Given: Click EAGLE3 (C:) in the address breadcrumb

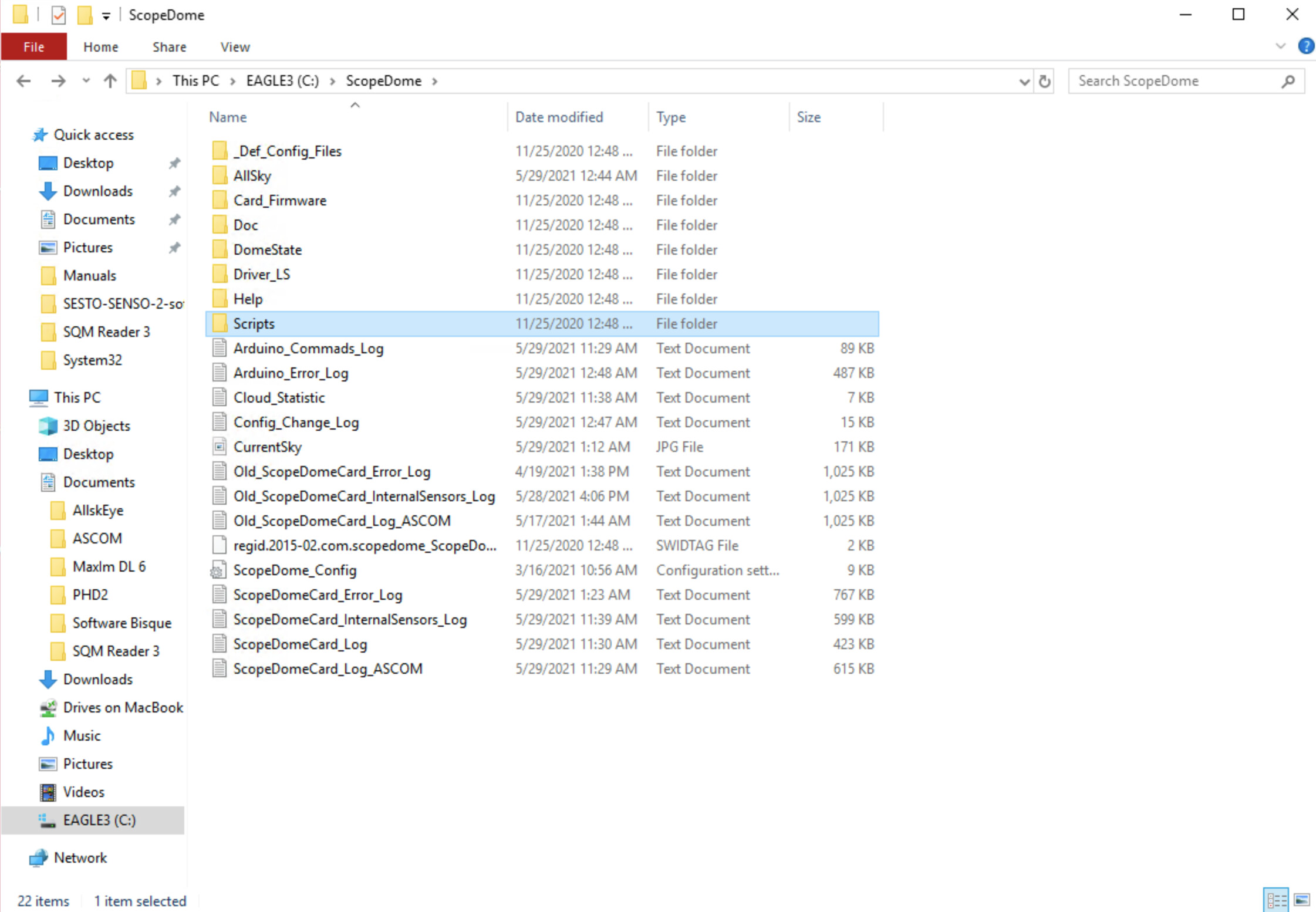Looking at the screenshot, I should click(x=282, y=81).
